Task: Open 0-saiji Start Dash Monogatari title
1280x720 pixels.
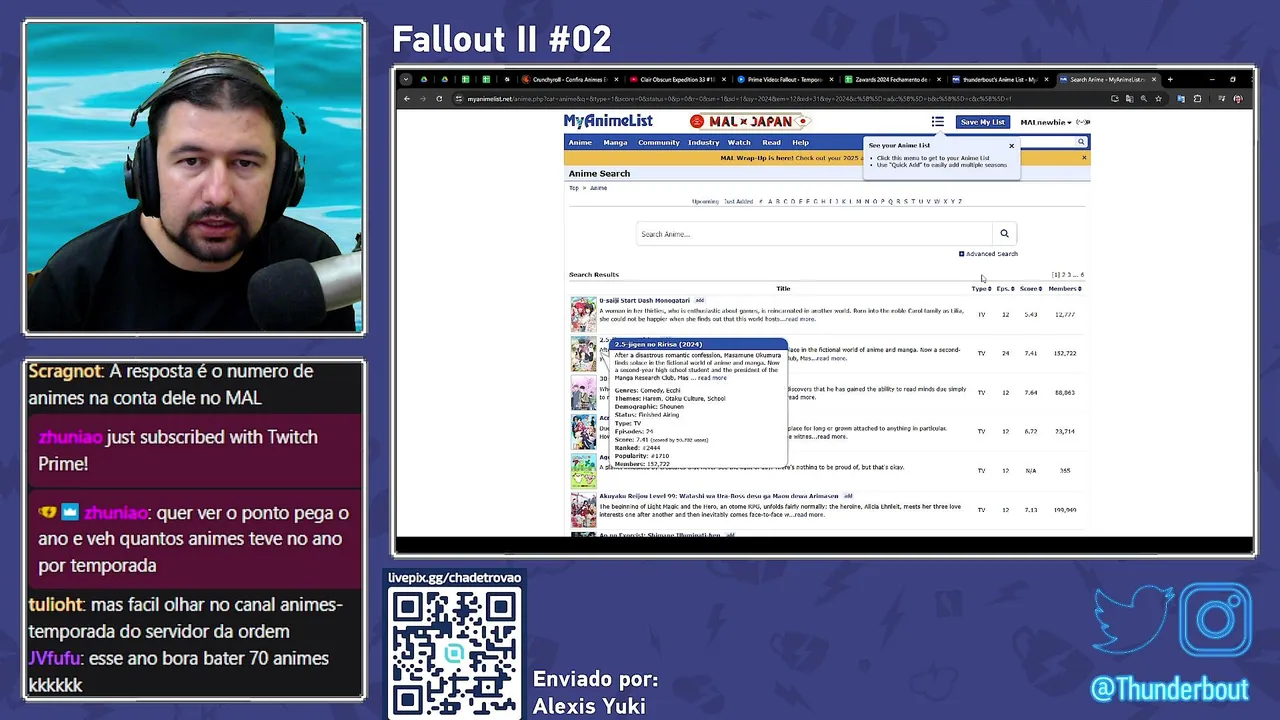Action: 644,300
